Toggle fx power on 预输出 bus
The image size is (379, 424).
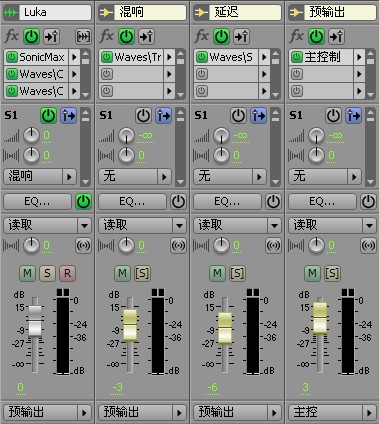[316, 36]
